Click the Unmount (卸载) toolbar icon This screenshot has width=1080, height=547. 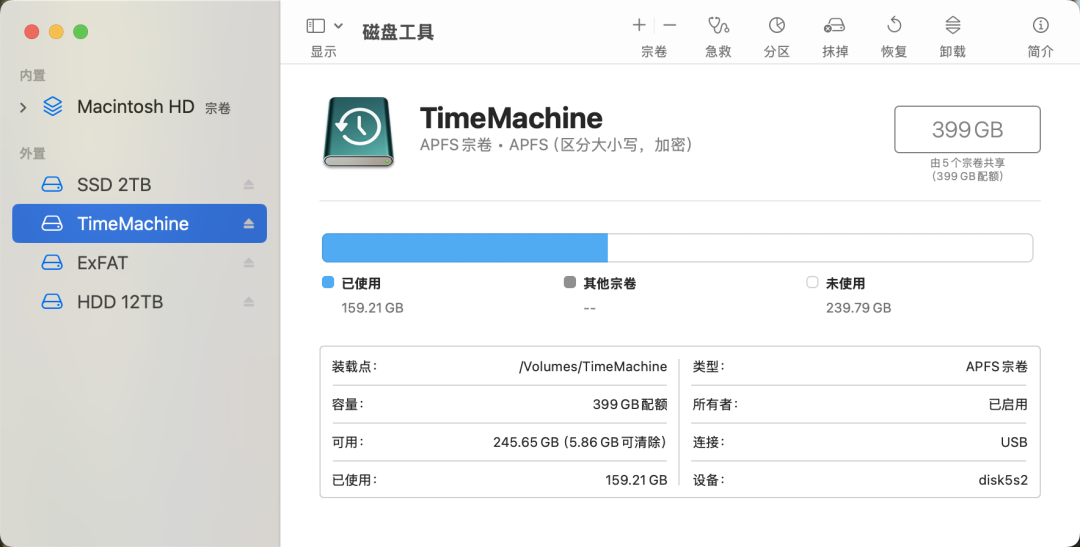952,26
